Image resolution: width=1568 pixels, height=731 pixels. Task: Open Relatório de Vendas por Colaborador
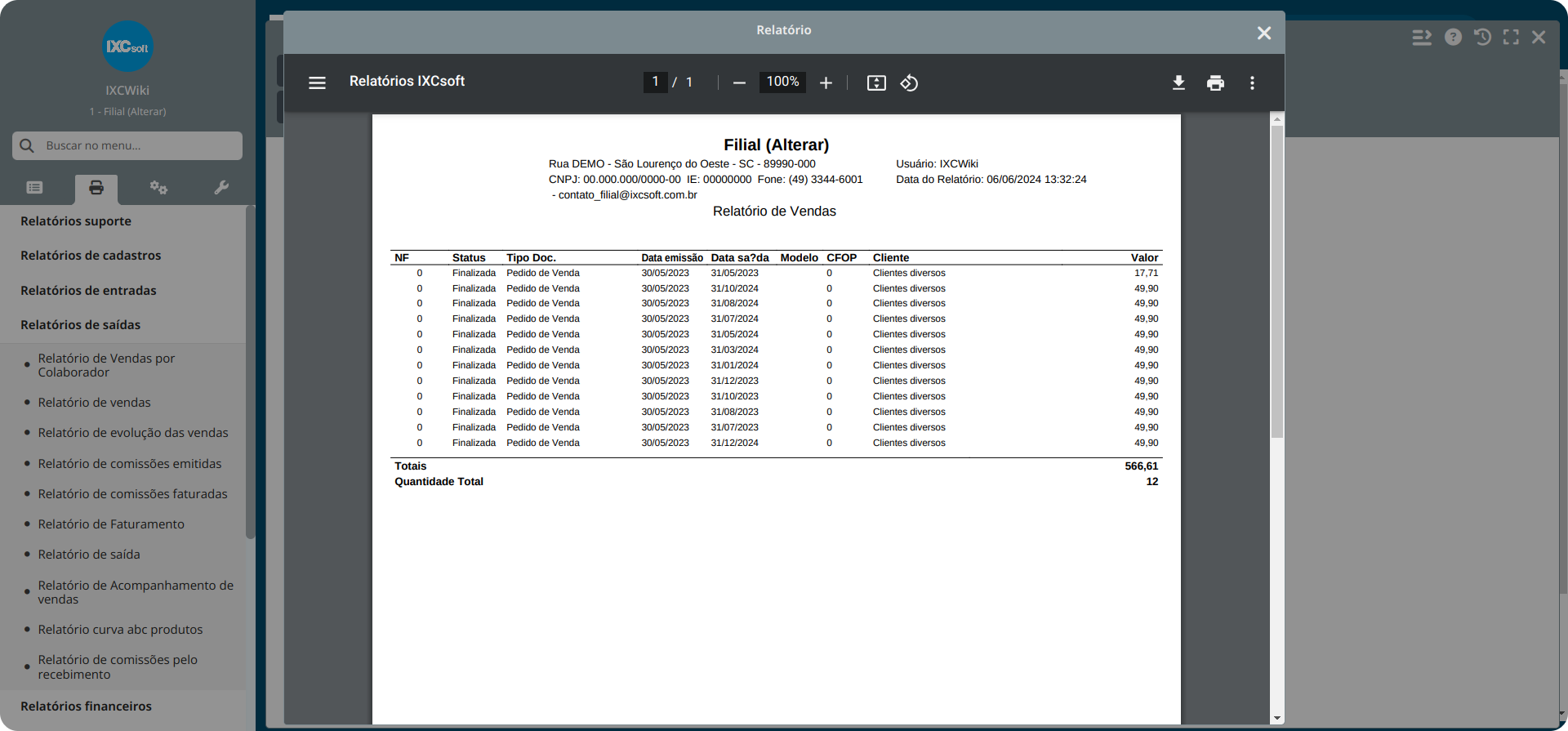click(106, 365)
